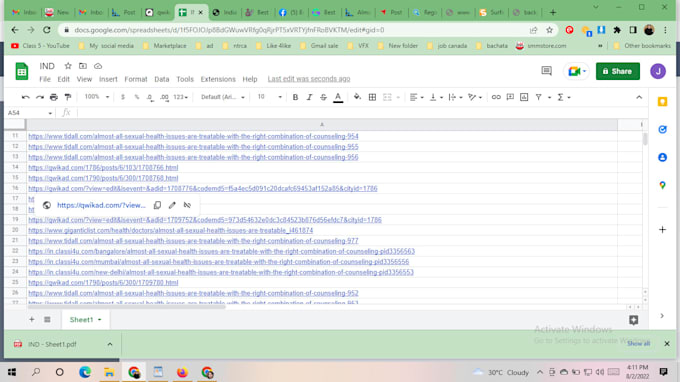Image resolution: width=680 pixels, height=382 pixels.
Task: Open Google Keep in side panel
Action: click(x=662, y=101)
